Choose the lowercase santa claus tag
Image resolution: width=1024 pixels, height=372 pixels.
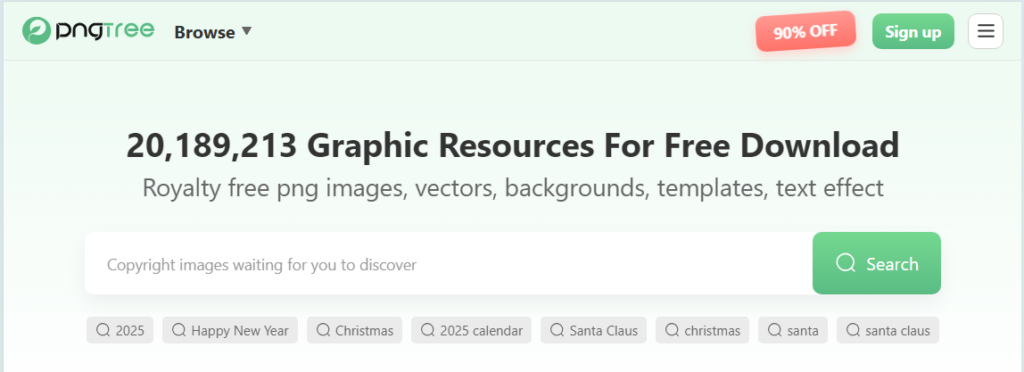tap(888, 330)
